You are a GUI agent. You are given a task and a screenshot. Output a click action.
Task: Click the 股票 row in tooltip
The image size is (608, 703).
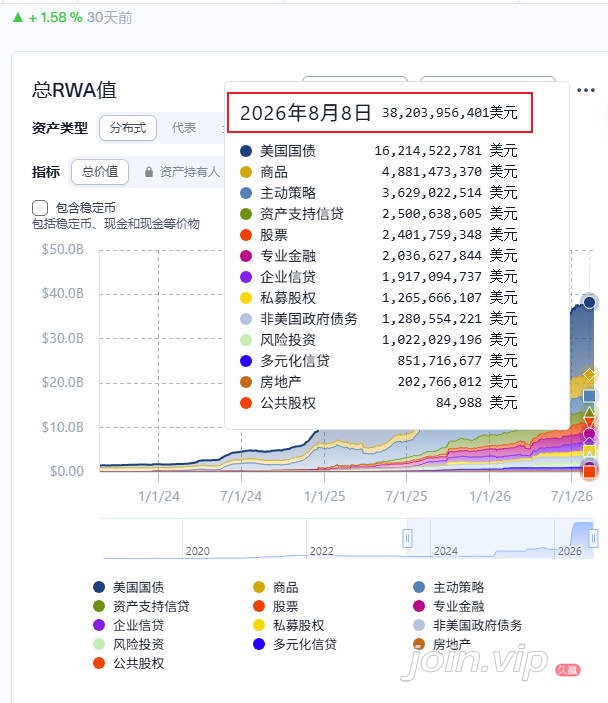378,235
